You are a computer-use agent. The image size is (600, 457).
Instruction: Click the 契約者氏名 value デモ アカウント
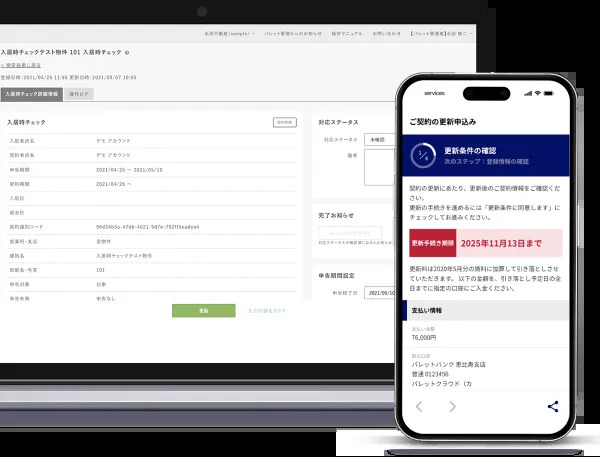(x=113, y=155)
